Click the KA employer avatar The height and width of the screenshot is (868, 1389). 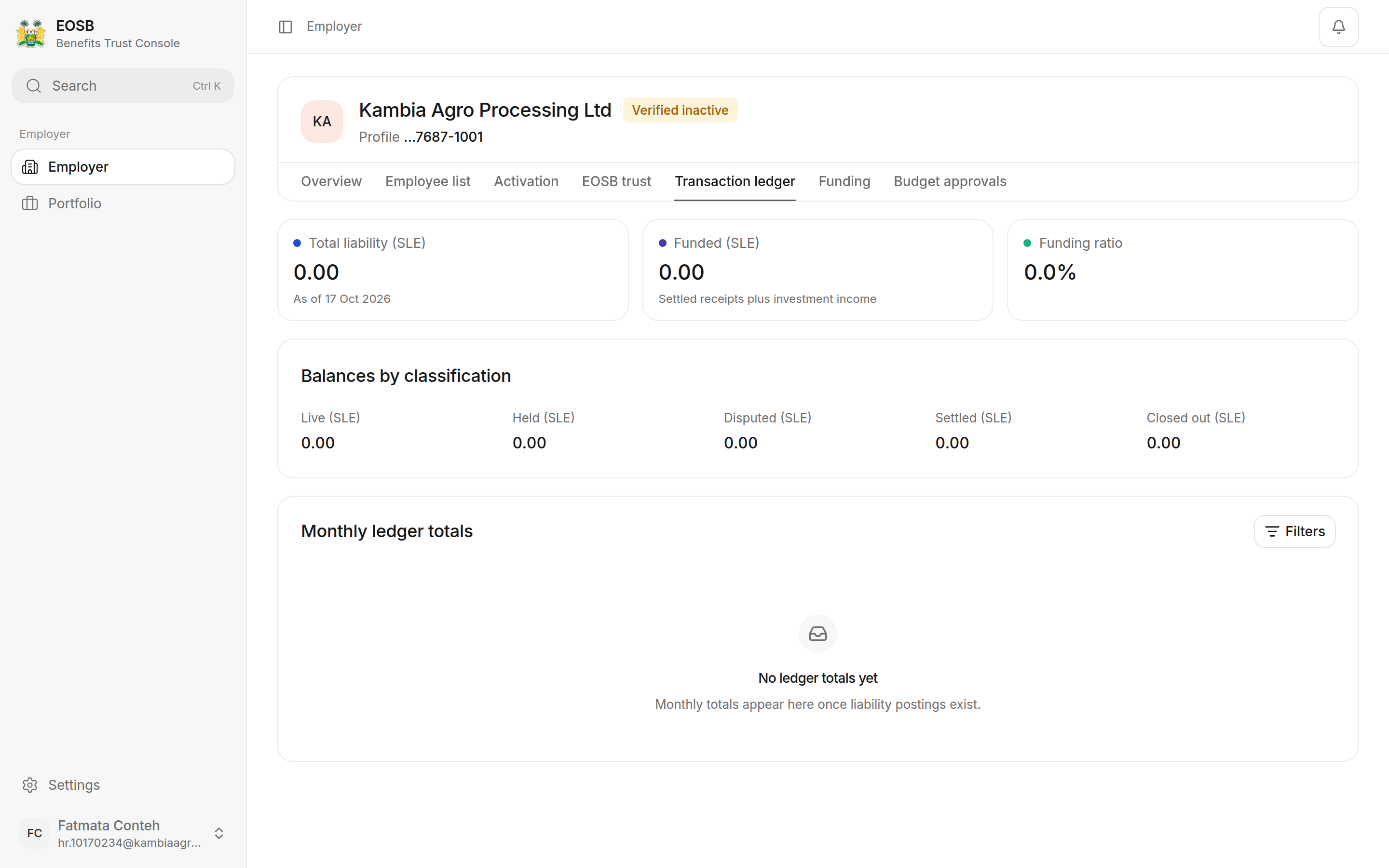tap(322, 122)
